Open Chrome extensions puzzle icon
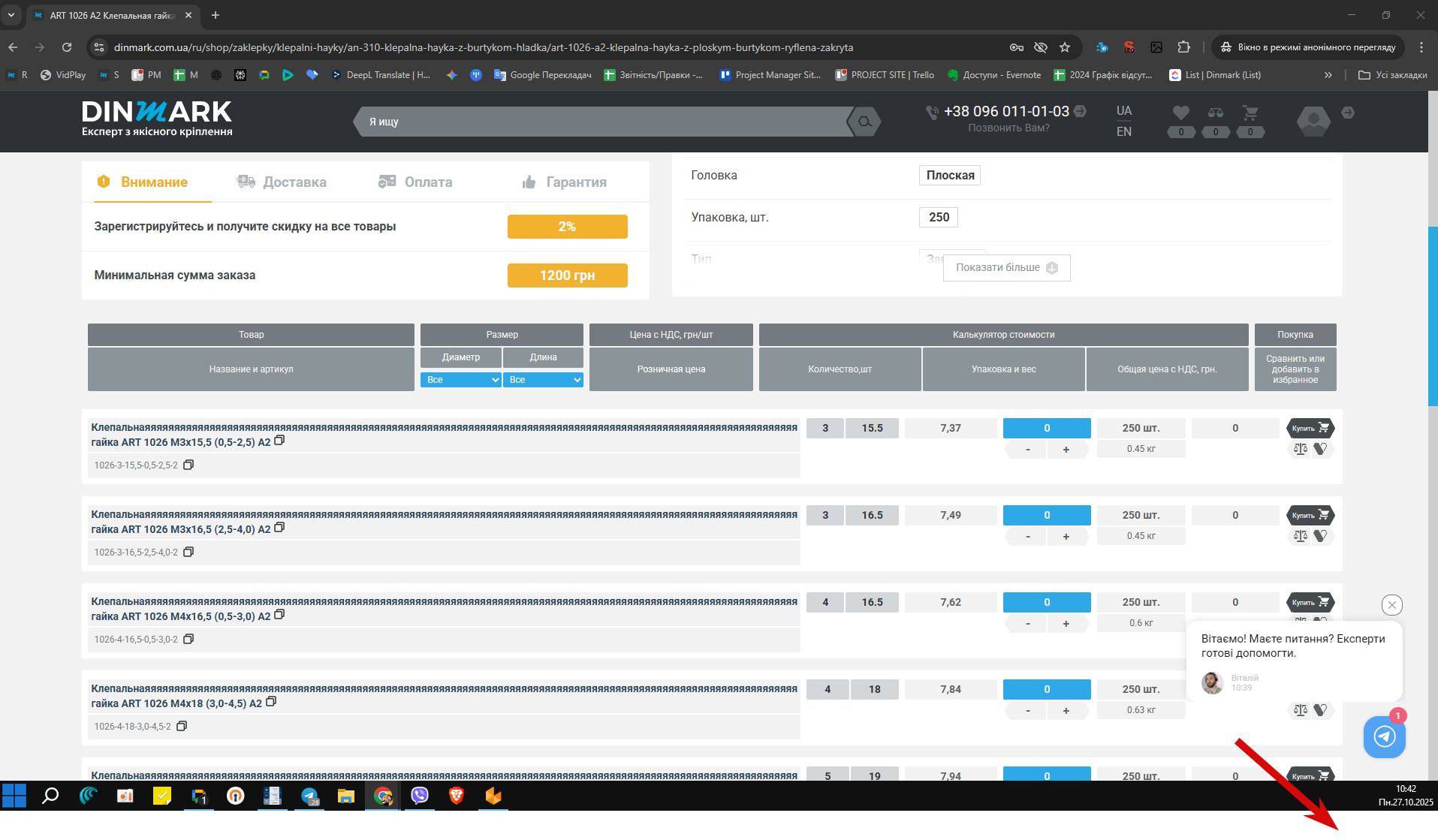Image resolution: width=1438 pixels, height=840 pixels. [1184, 47]
